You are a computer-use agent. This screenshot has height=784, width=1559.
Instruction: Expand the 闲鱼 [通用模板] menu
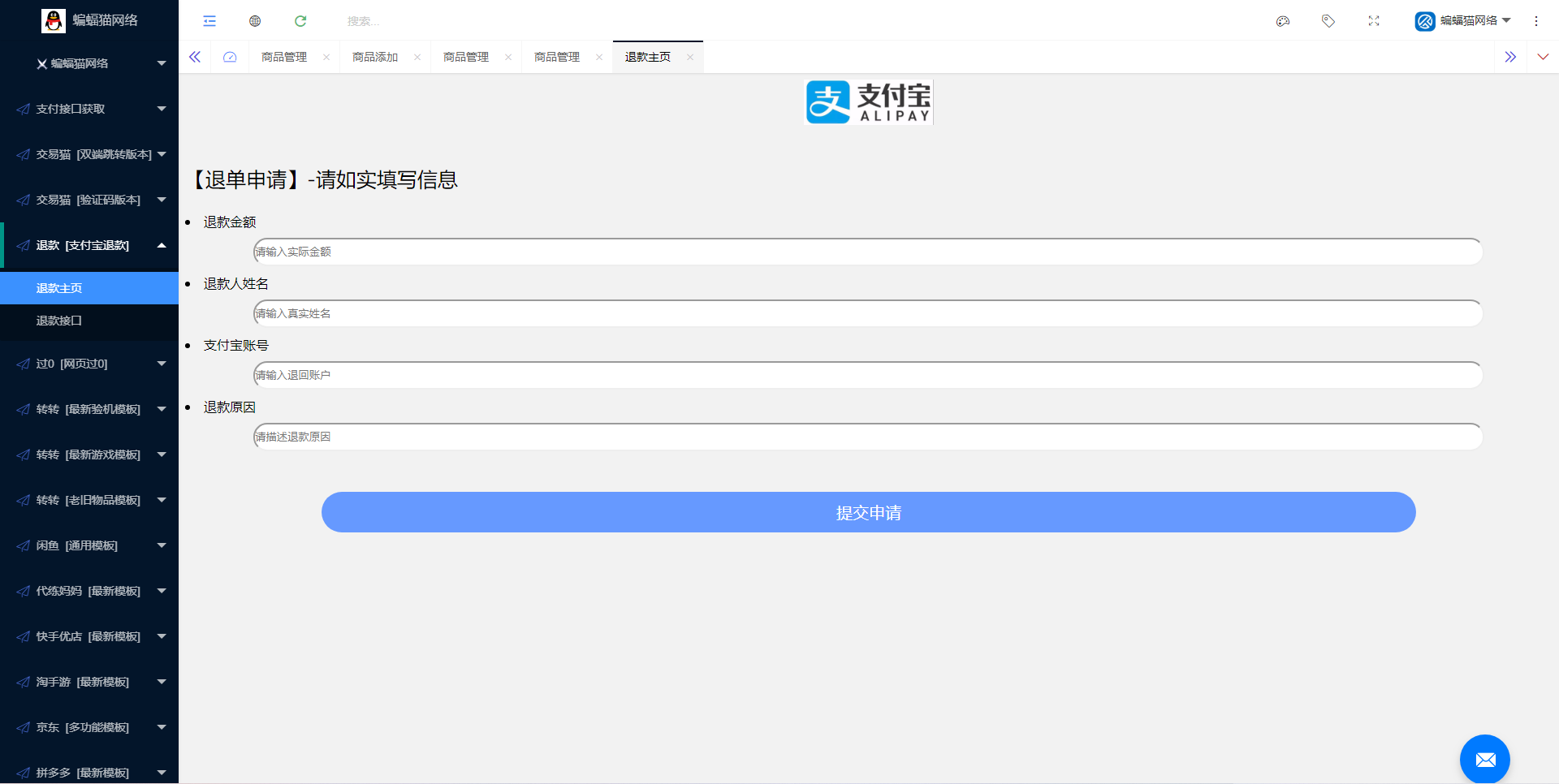89,545
